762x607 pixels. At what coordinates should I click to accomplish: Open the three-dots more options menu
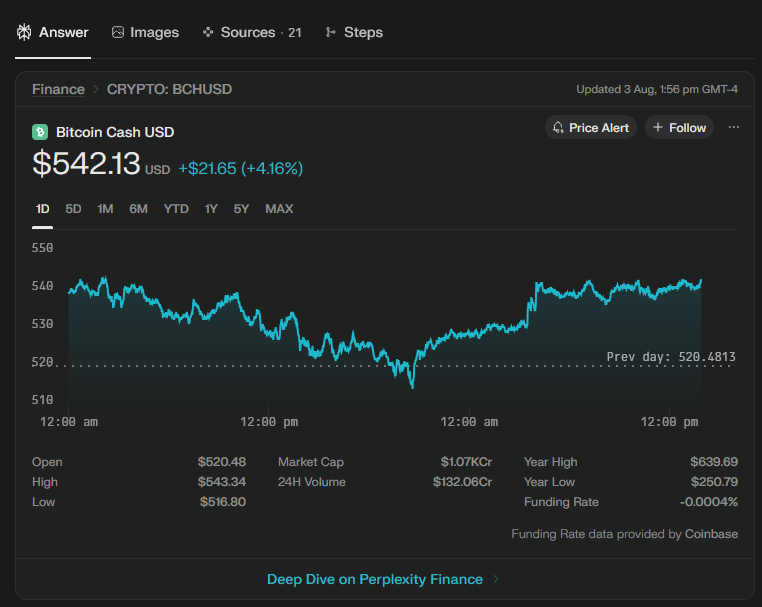(x=734, y=127)
